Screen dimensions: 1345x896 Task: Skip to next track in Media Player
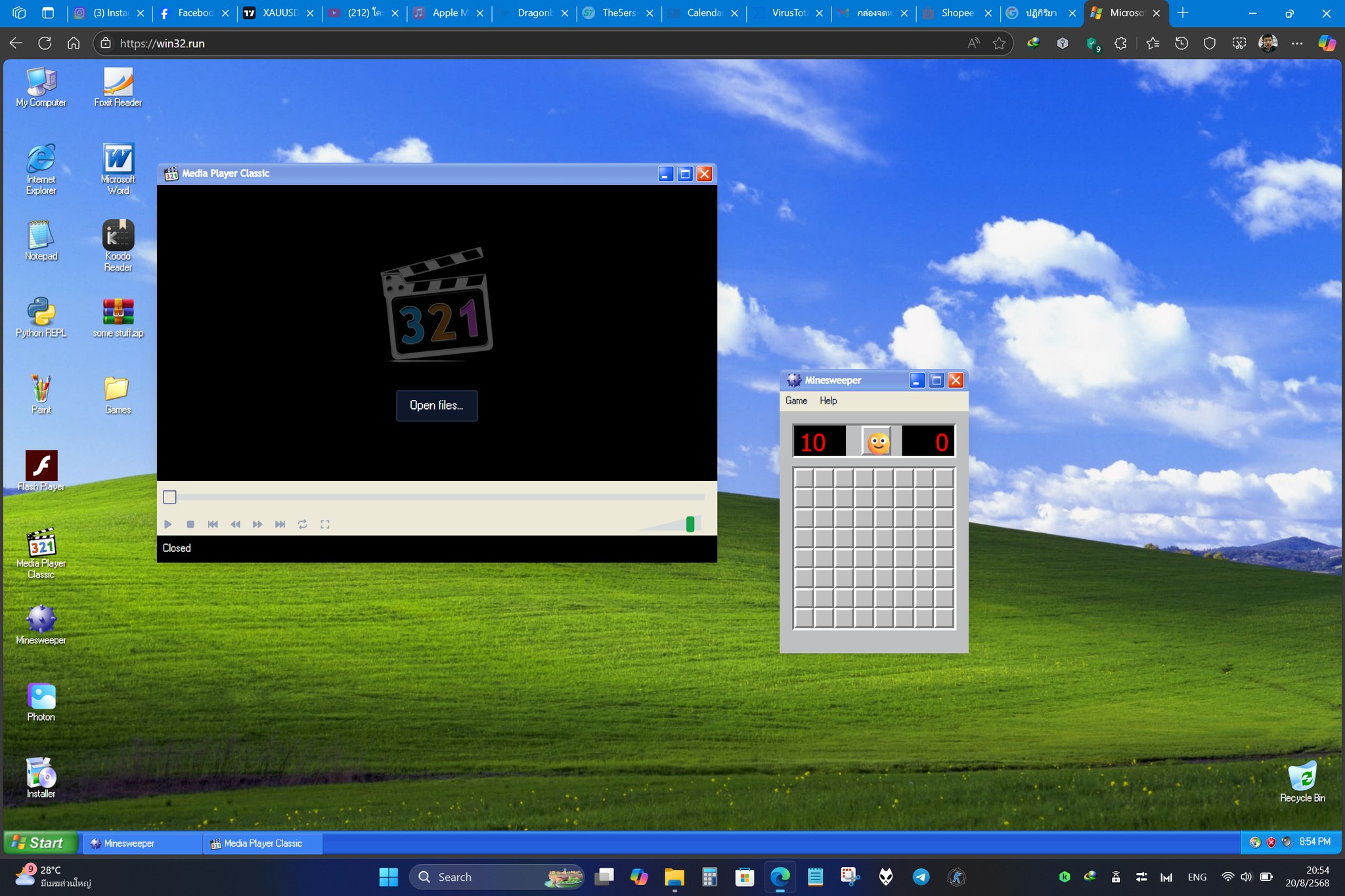280,524
